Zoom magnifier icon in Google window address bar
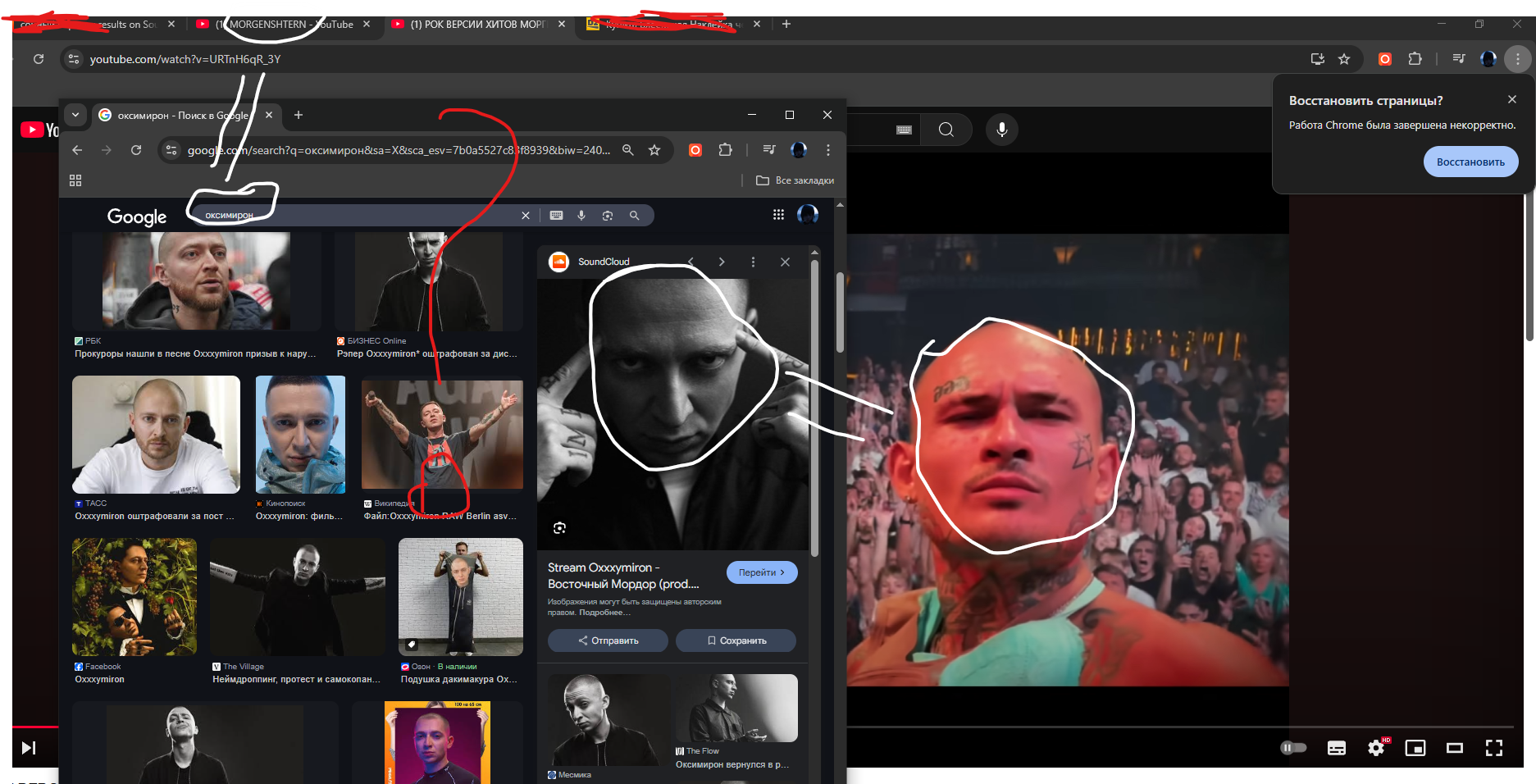The height and width of the screenshot is (784, 1536). (628, 150)
